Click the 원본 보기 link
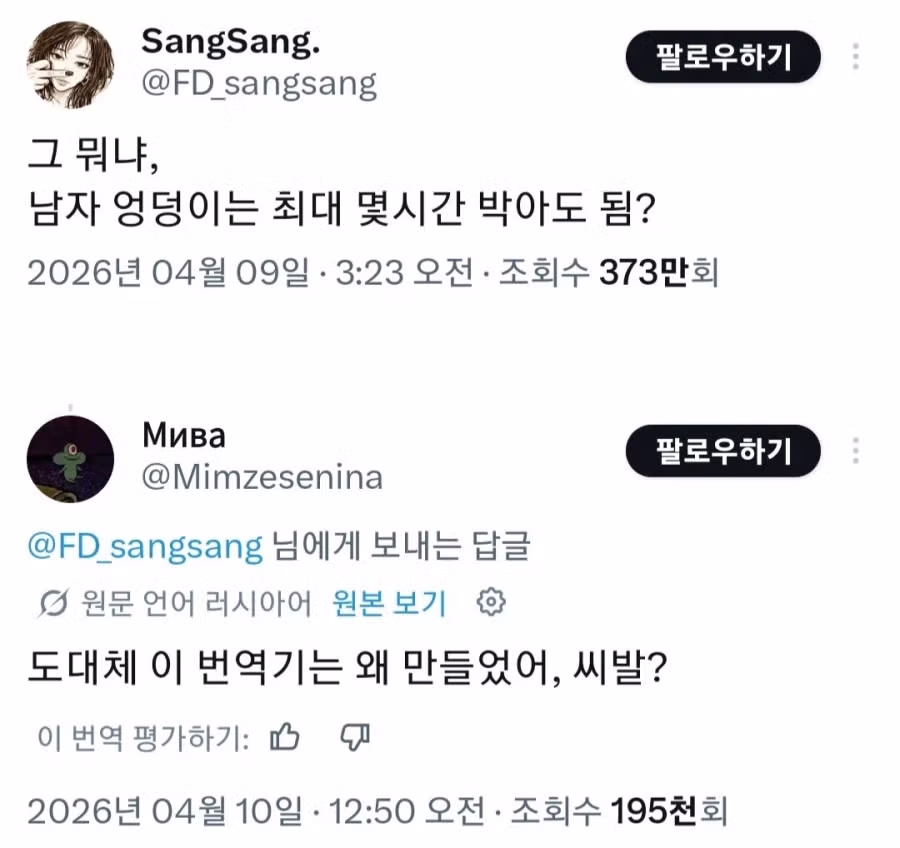 [x=401, y=603]
